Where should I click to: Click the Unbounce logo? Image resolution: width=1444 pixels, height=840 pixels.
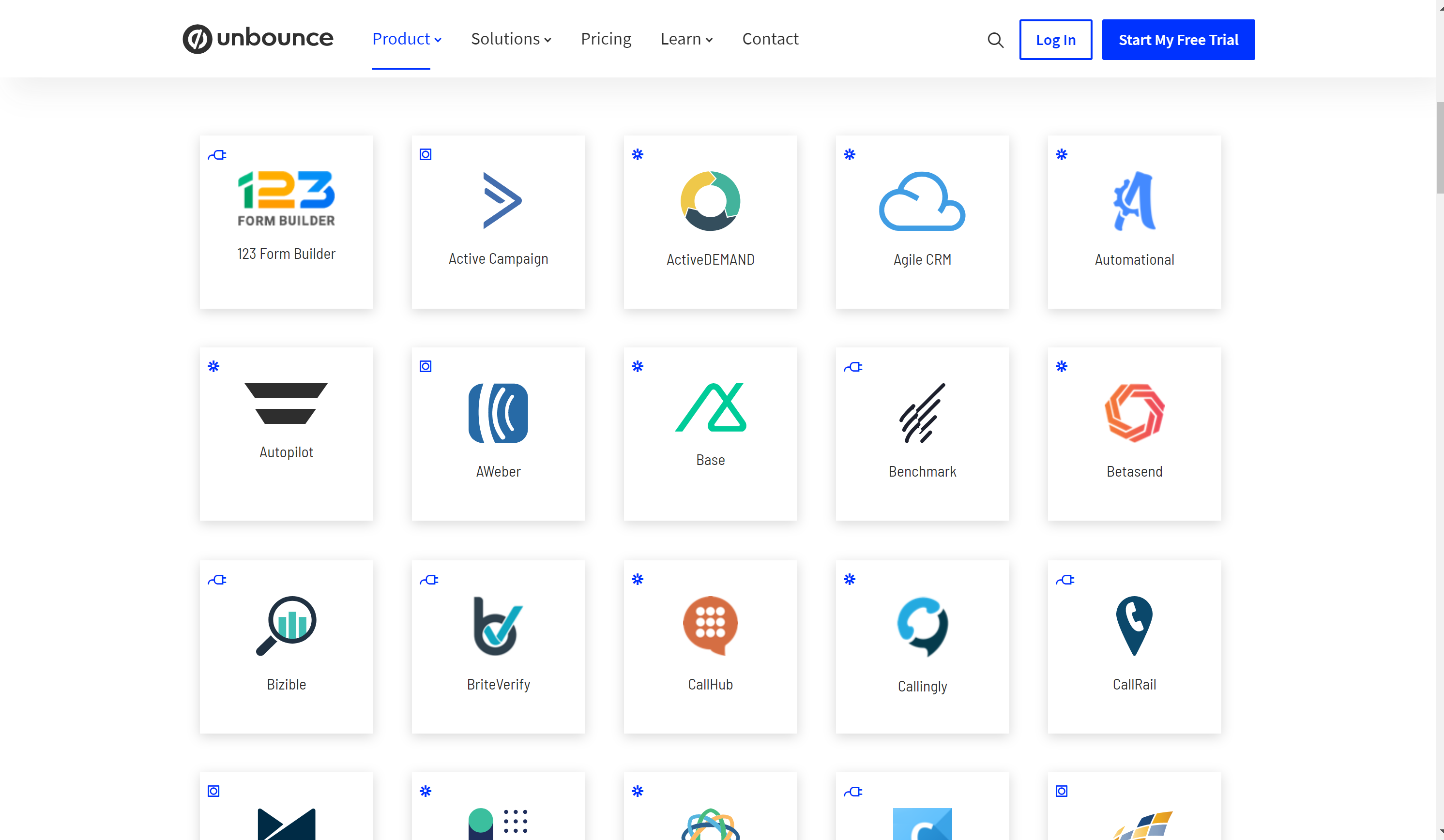coord(257,38)
